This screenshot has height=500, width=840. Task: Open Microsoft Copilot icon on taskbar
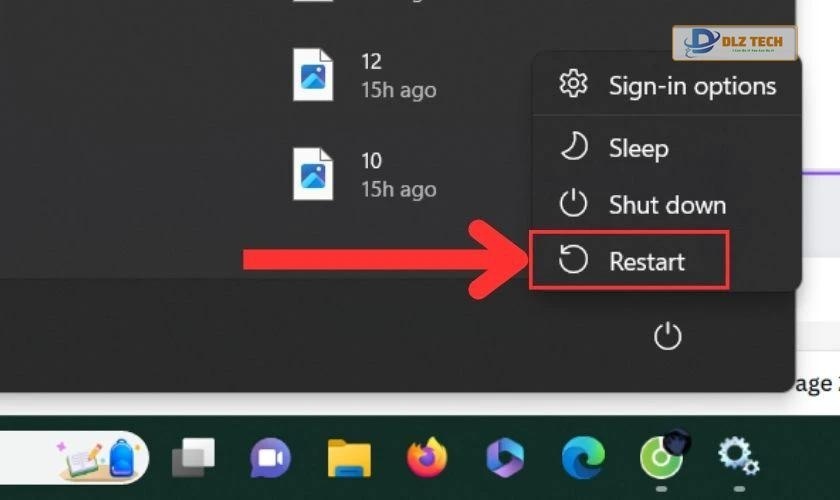point(505,459)
